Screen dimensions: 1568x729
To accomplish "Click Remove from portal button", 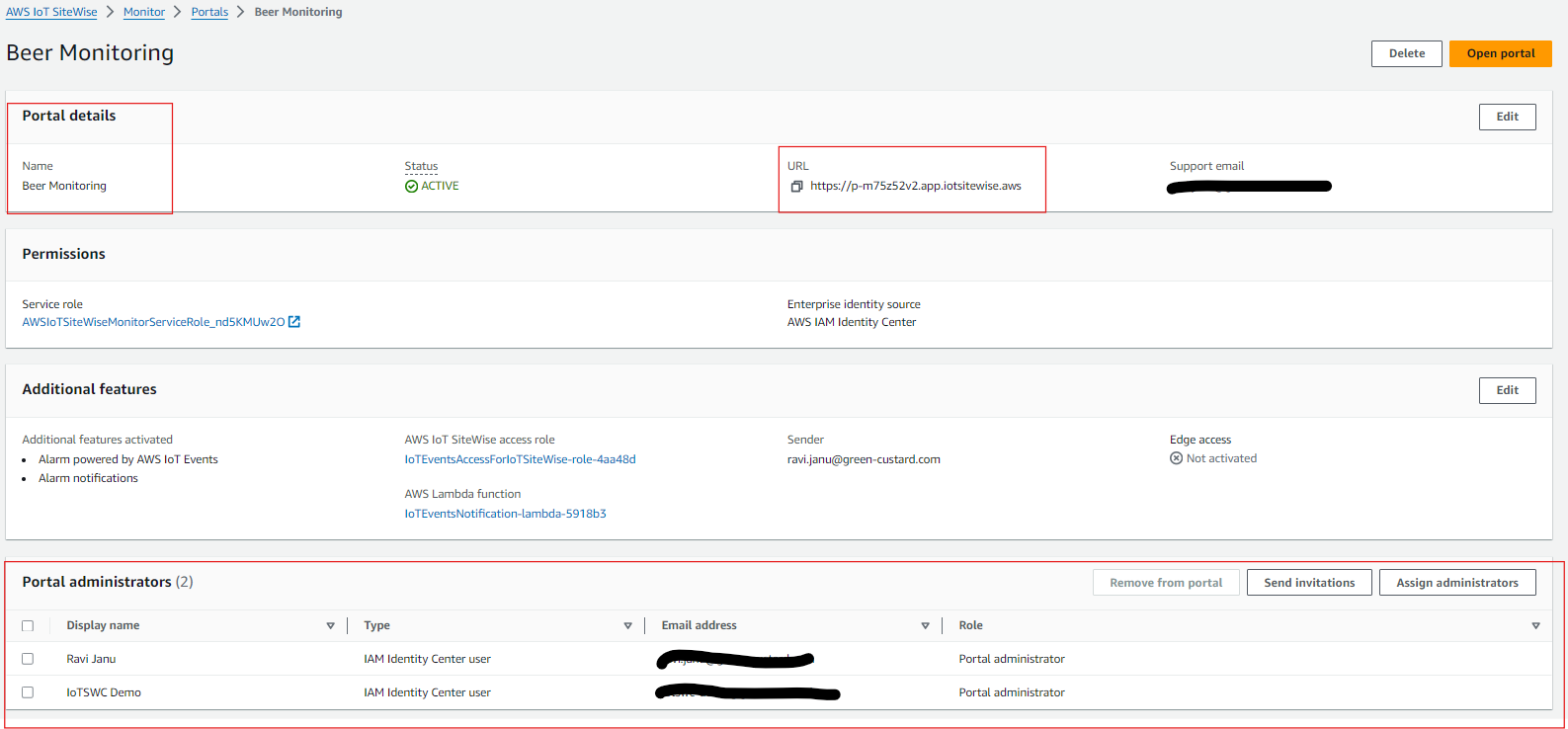I will pos(1166,583).
